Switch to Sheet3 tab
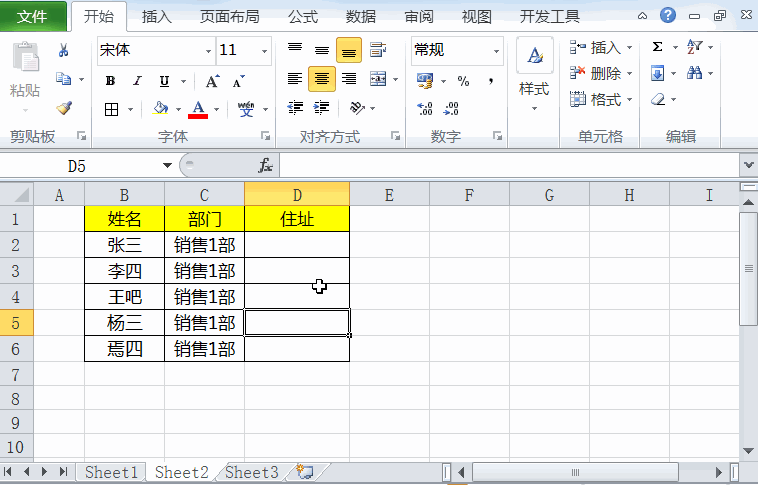 click(252, 472)
